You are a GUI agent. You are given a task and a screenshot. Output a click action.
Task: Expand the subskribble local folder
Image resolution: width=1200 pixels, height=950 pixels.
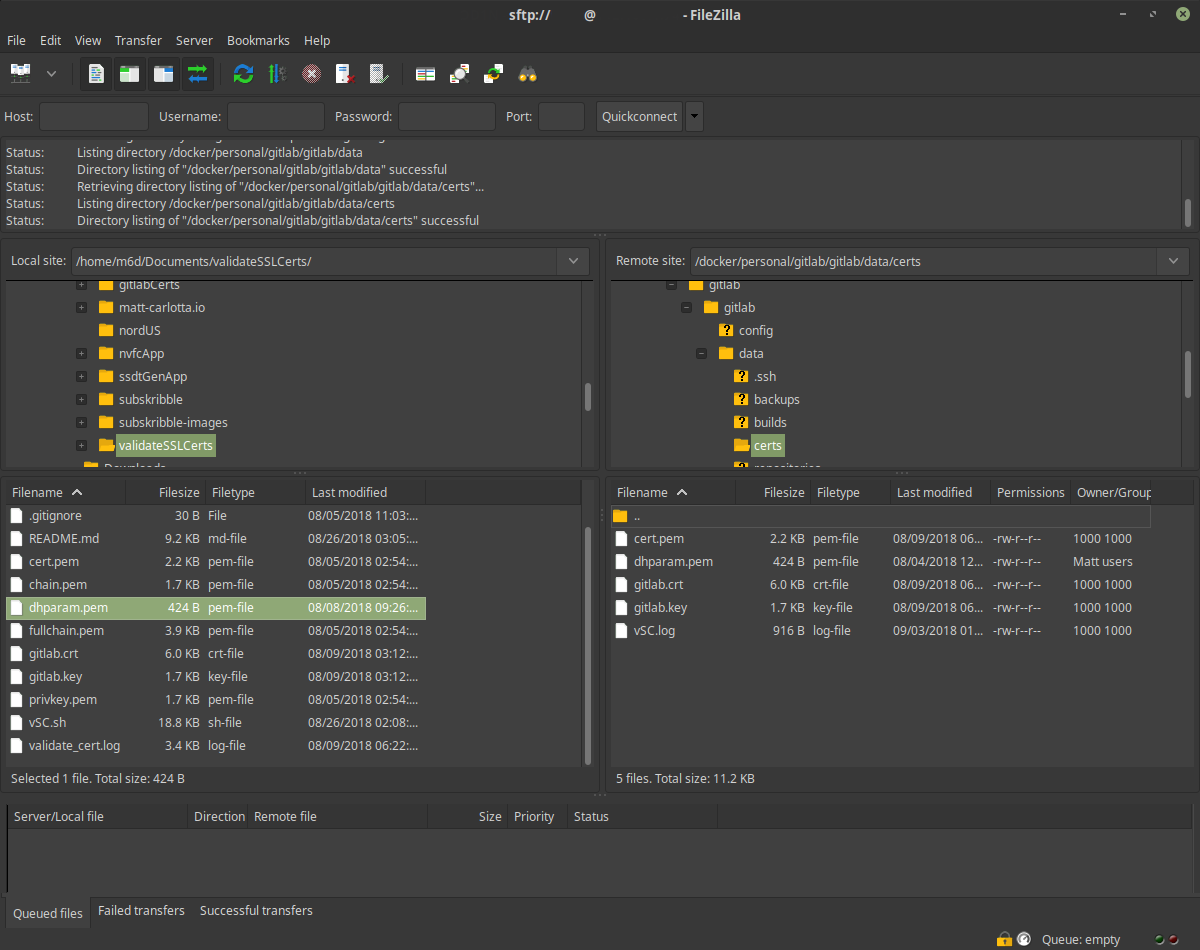point(82,399)
